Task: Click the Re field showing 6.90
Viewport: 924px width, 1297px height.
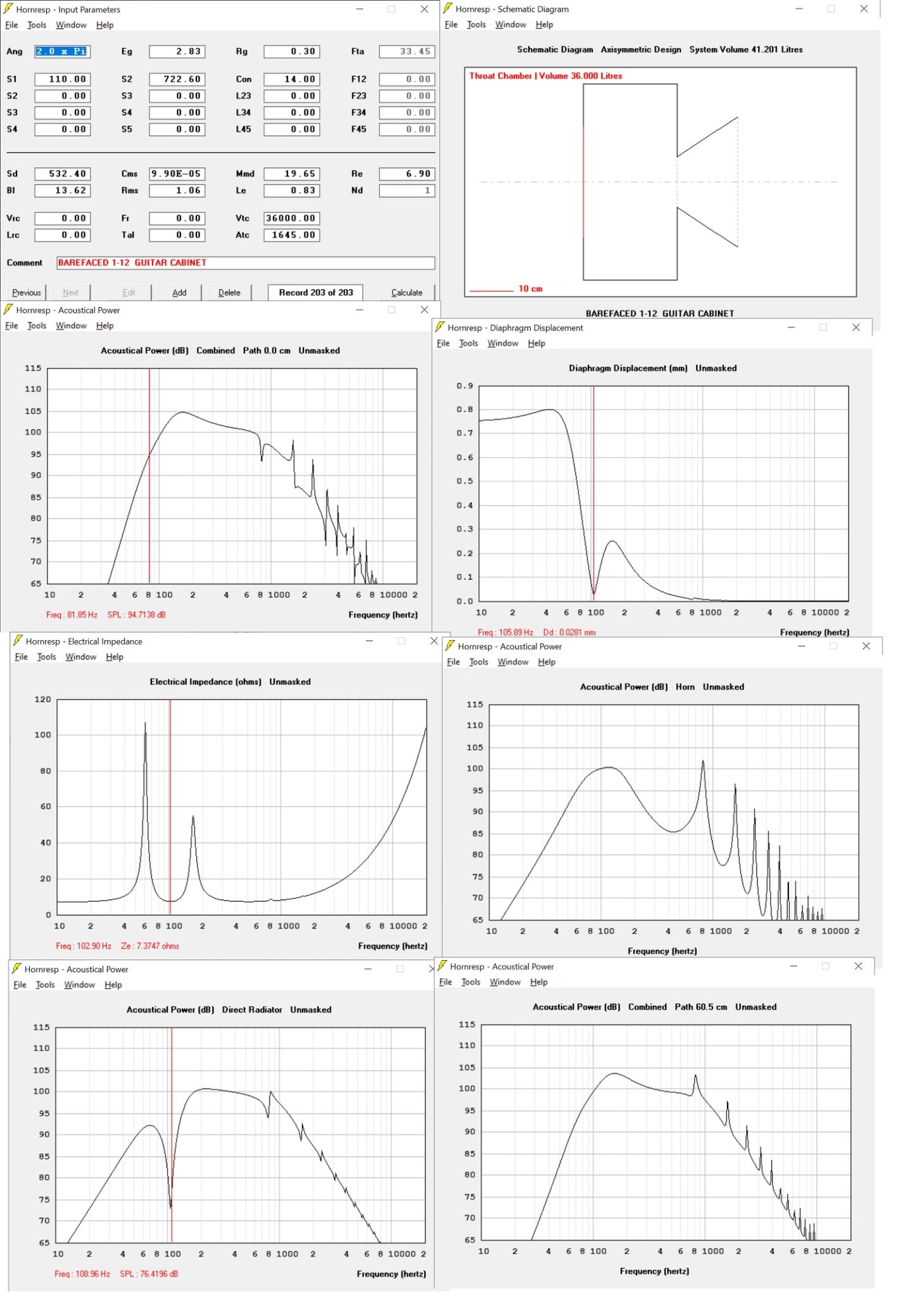Action: [x=407, y=174]
